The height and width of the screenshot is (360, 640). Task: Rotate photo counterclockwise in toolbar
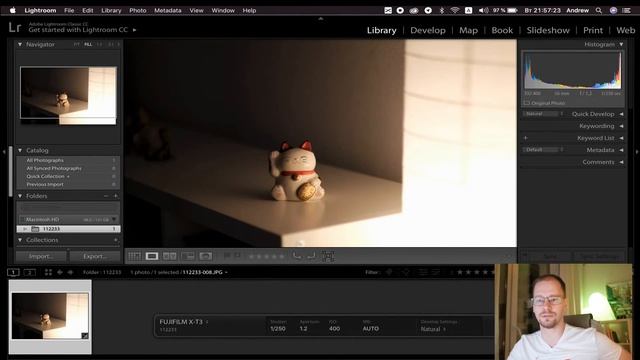pos(297,256)
